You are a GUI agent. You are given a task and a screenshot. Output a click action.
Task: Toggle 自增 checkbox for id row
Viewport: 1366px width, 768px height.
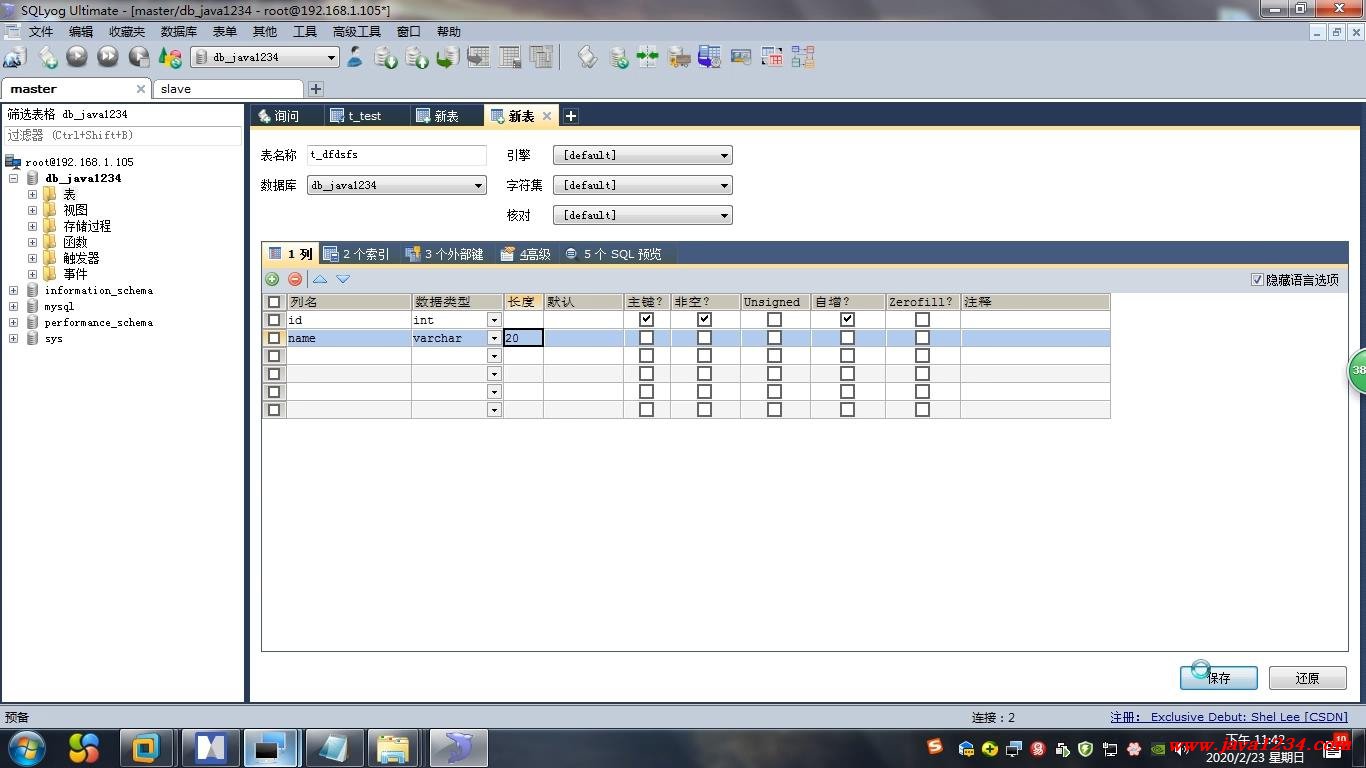point(847,320)
